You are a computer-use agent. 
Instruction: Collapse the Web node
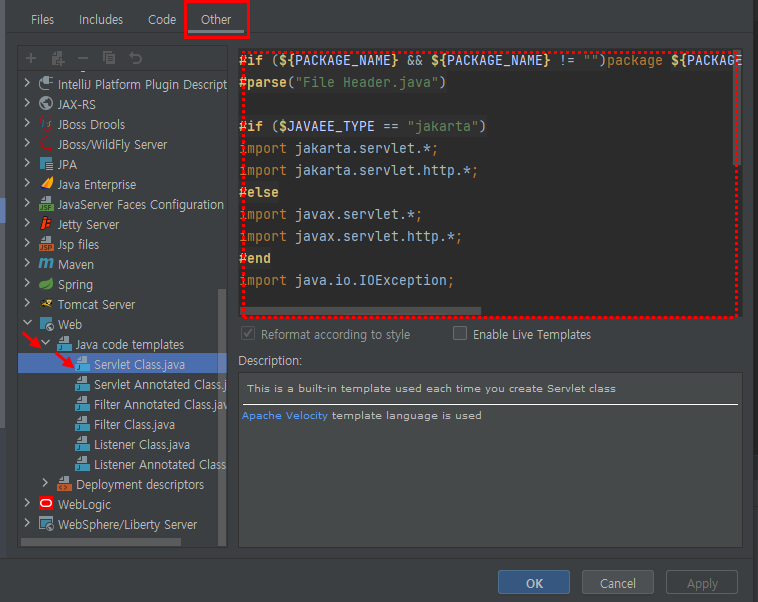tap(28, 323)
